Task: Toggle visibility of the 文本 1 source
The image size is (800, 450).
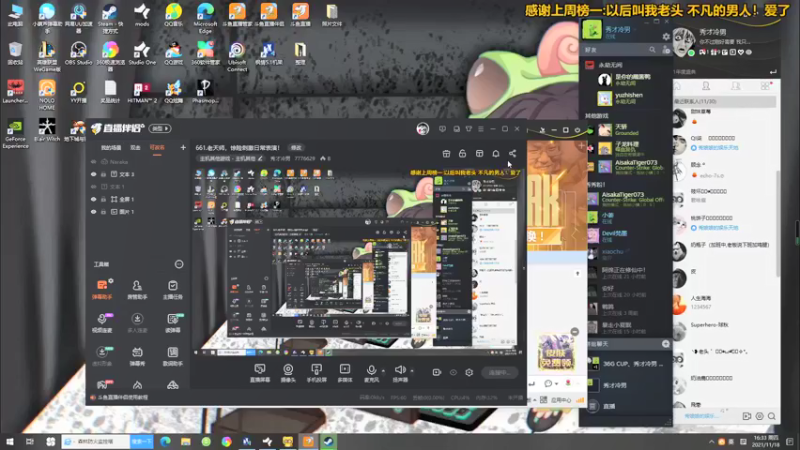Action: [93, 187]
